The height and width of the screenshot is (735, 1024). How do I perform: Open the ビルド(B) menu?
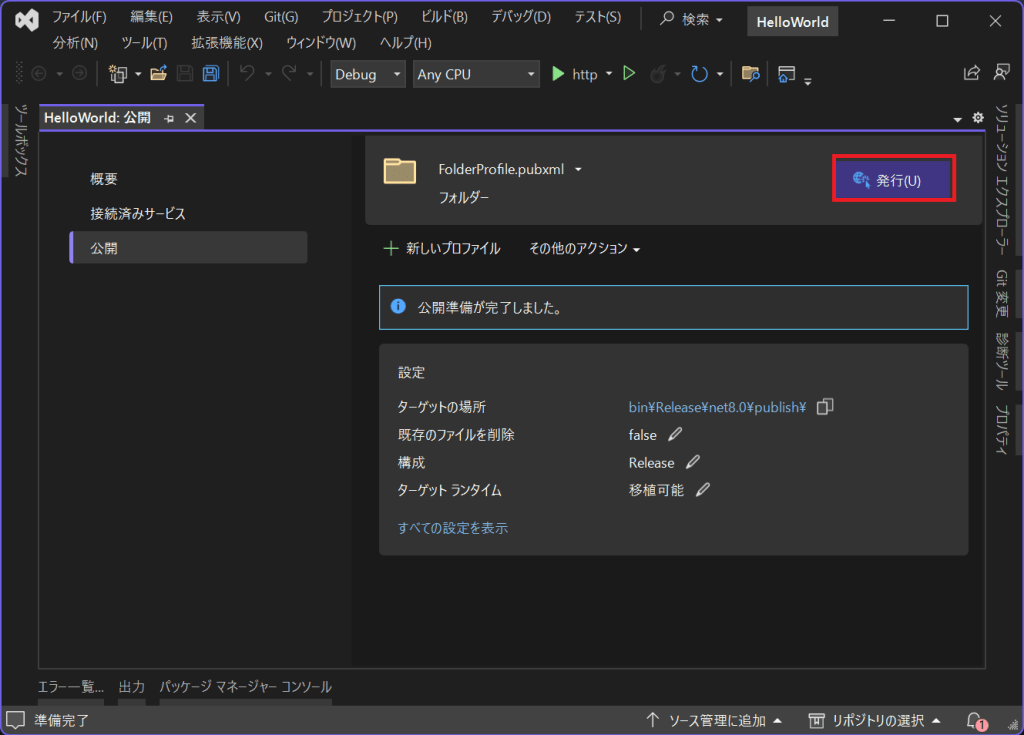pos(444,17)
